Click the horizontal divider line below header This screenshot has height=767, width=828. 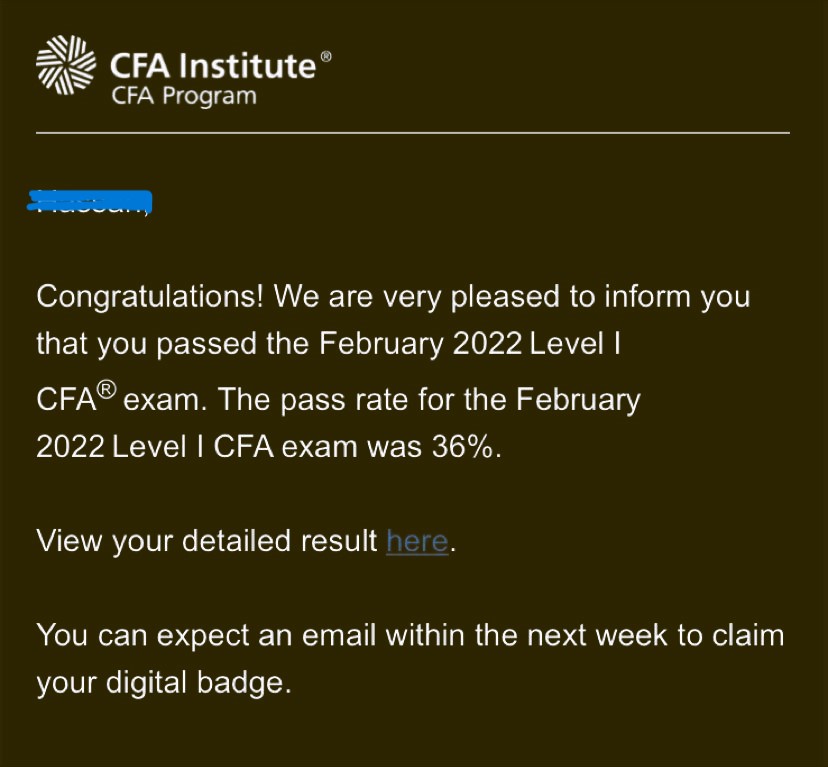click(x=412, y=132)
